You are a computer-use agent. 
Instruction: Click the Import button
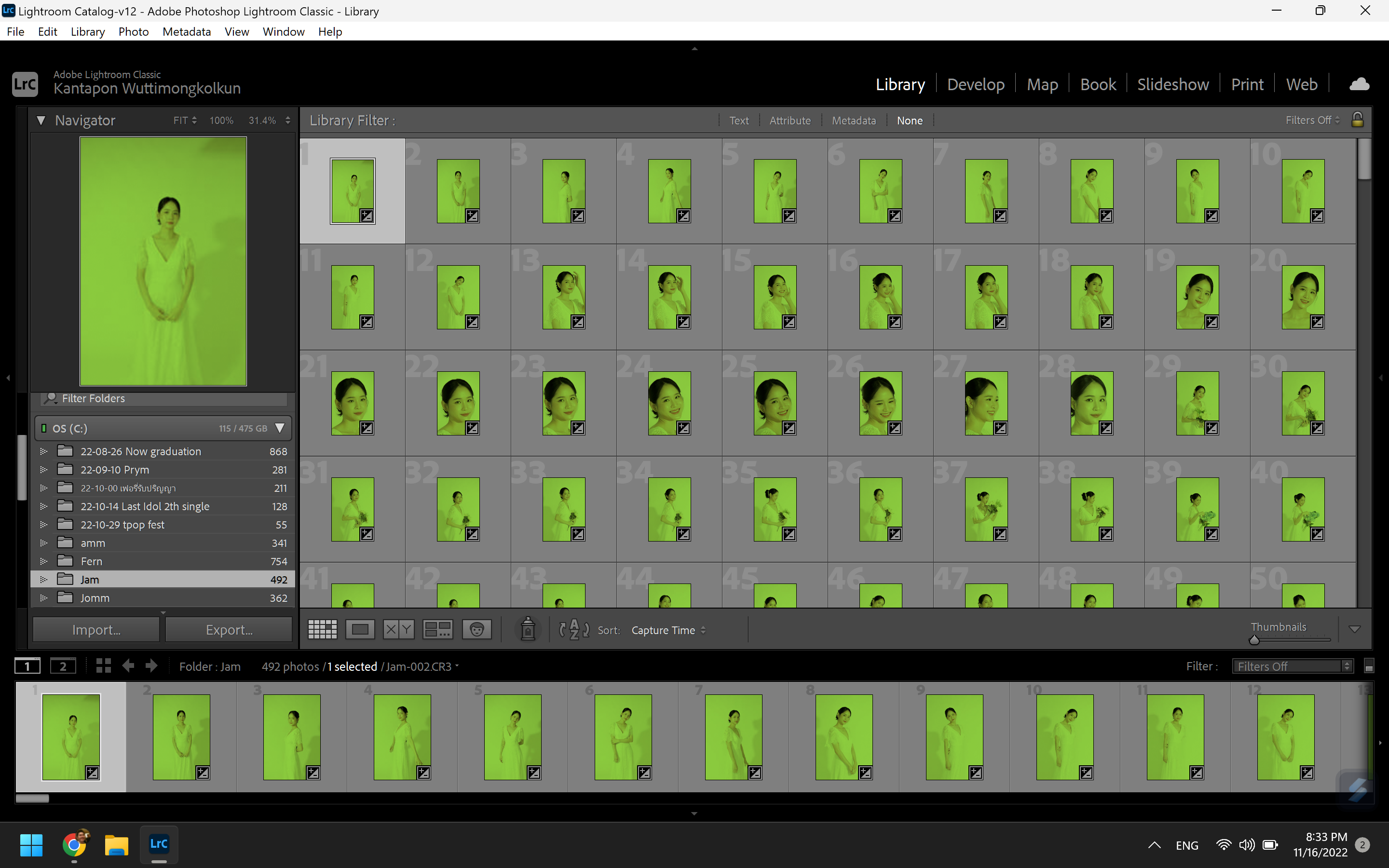pos(95,629)
